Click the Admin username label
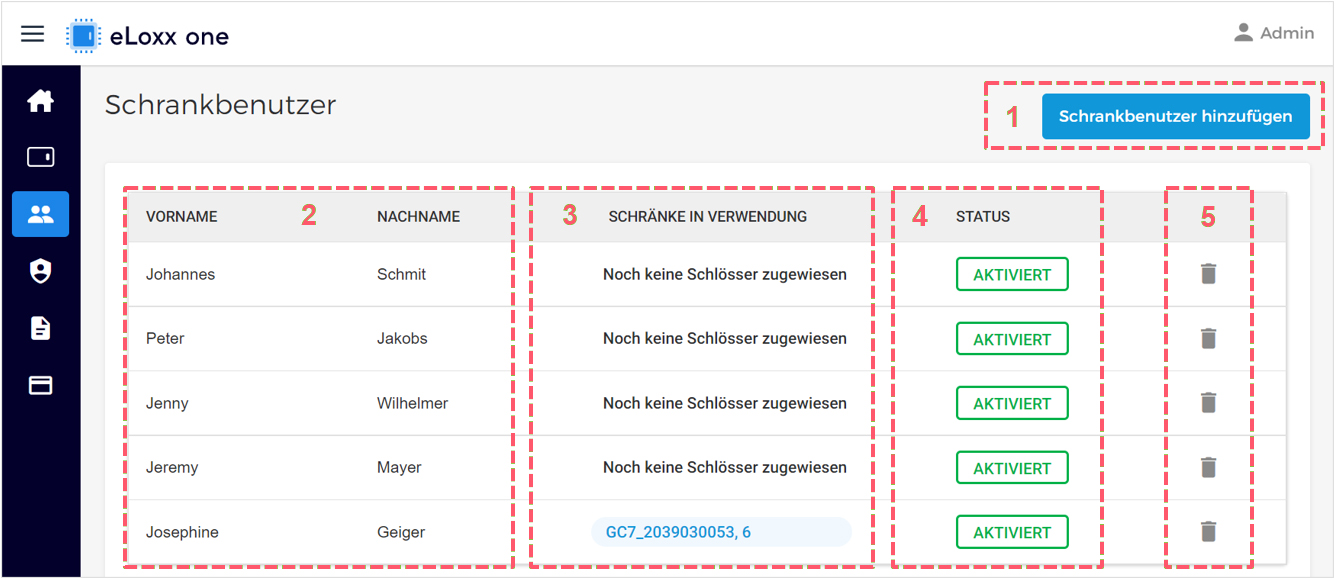This screenshot has height=580, width=1335. click(1287, 33)
